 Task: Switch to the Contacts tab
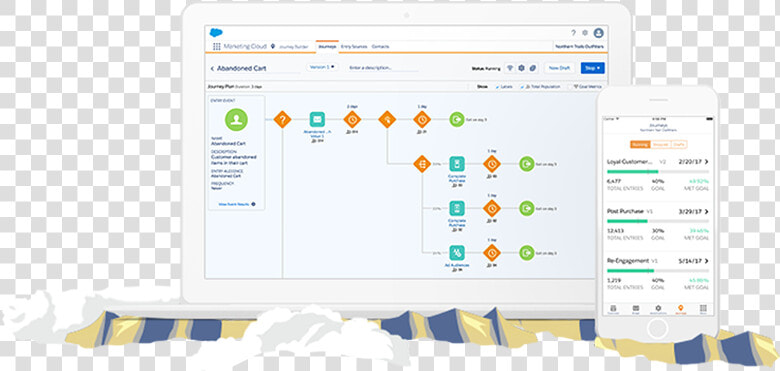(x=380, y=47)
